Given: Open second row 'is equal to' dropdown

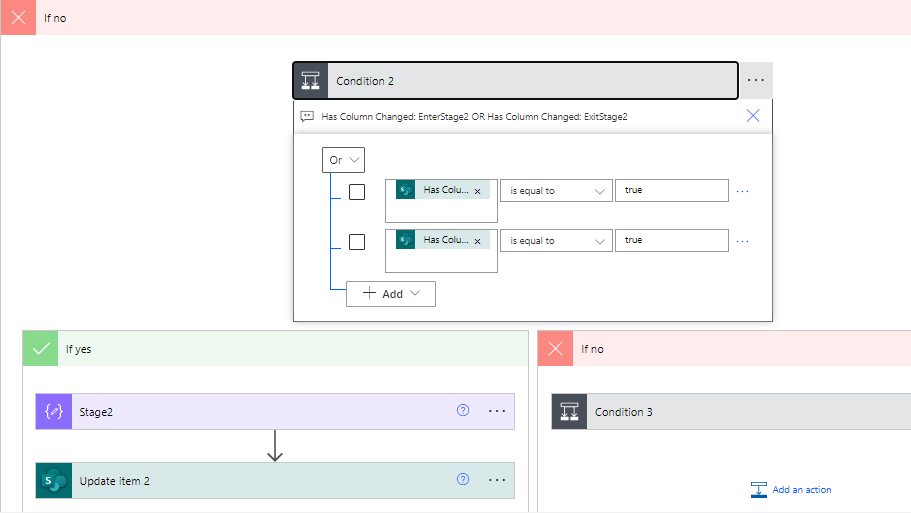Looking at the screenshot, I should click(556, 241).
